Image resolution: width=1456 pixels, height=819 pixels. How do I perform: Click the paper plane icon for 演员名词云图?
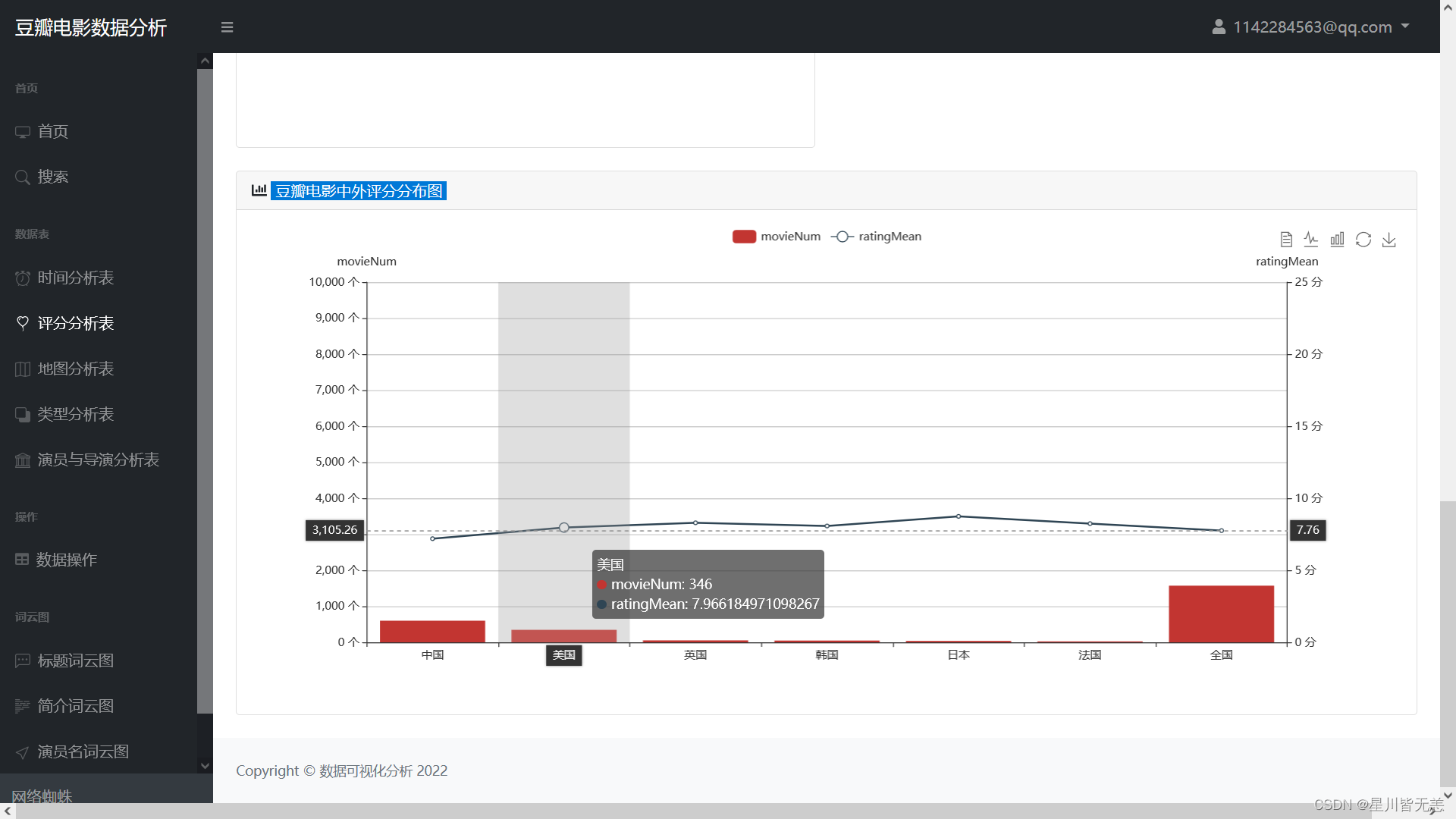pyautogui.click(x=23, y=752)
